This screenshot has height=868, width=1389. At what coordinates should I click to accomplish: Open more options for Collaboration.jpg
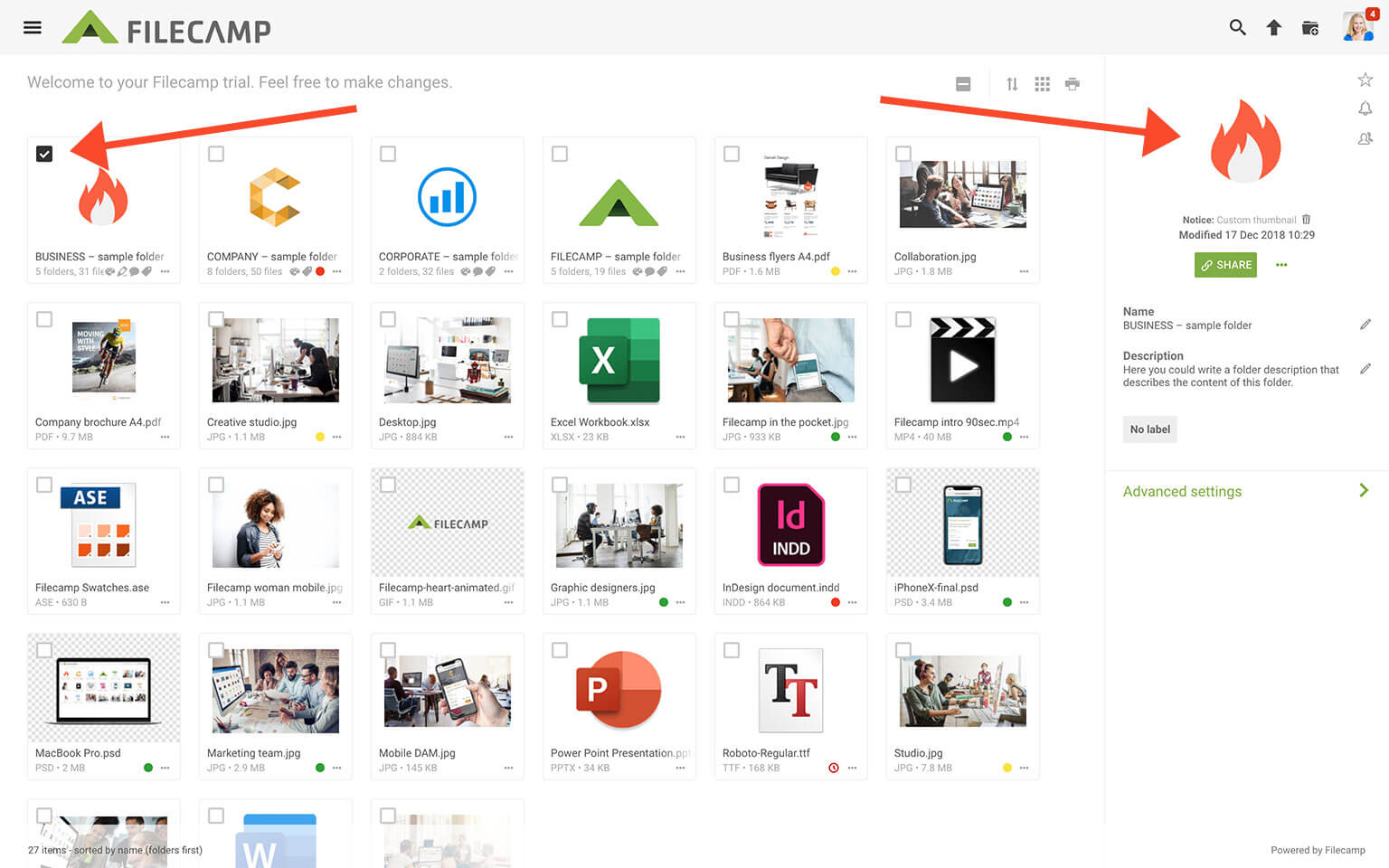pyautogui.click(x=1024, y=271)
